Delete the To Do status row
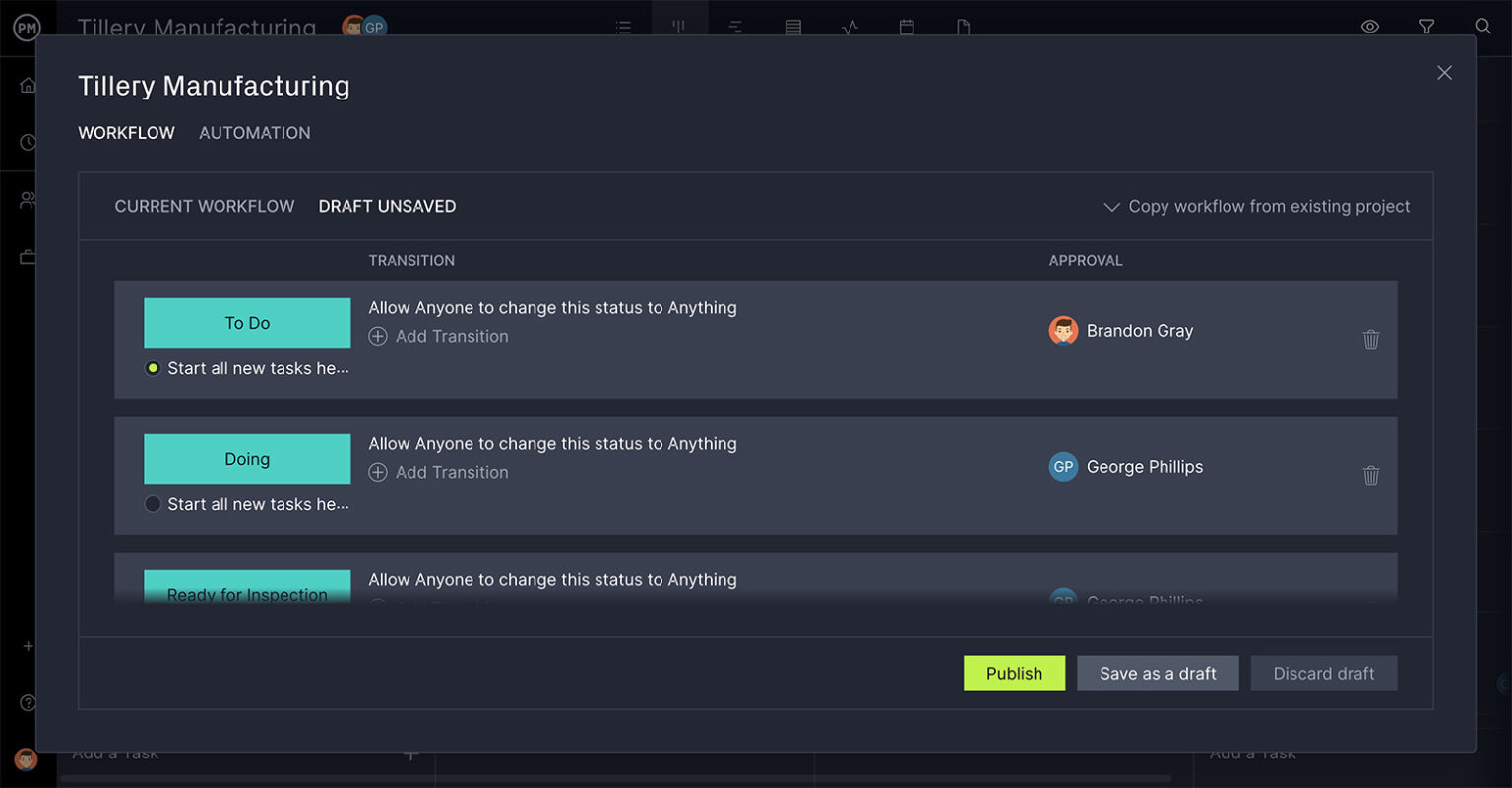 (1370, 340)
